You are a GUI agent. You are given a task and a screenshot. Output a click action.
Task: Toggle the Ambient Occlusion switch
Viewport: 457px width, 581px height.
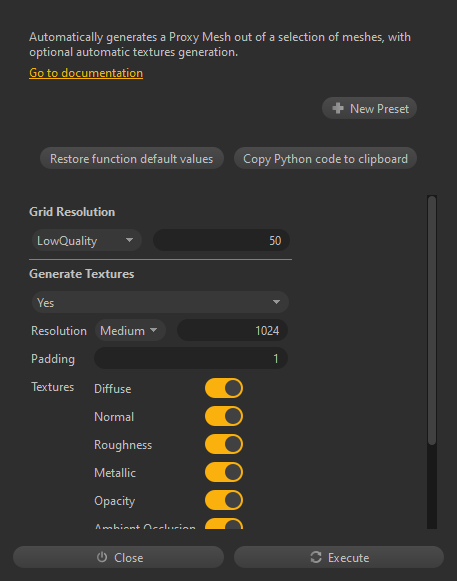point(224,523)
